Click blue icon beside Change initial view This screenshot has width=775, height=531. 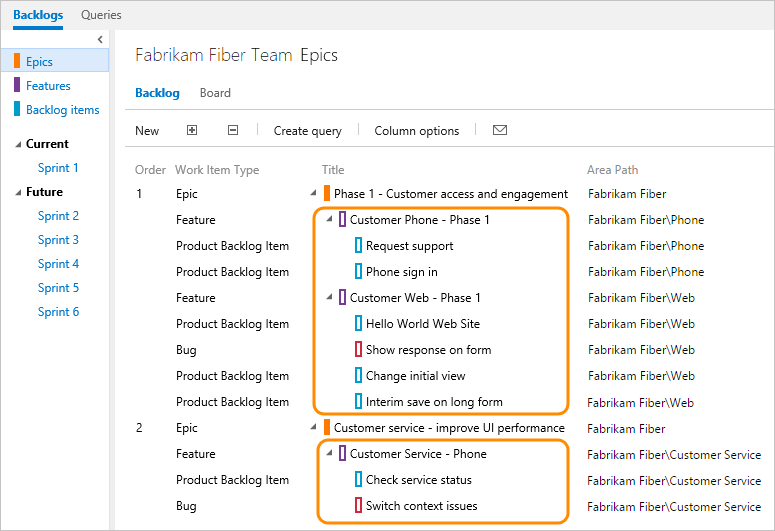coord(358,375)
